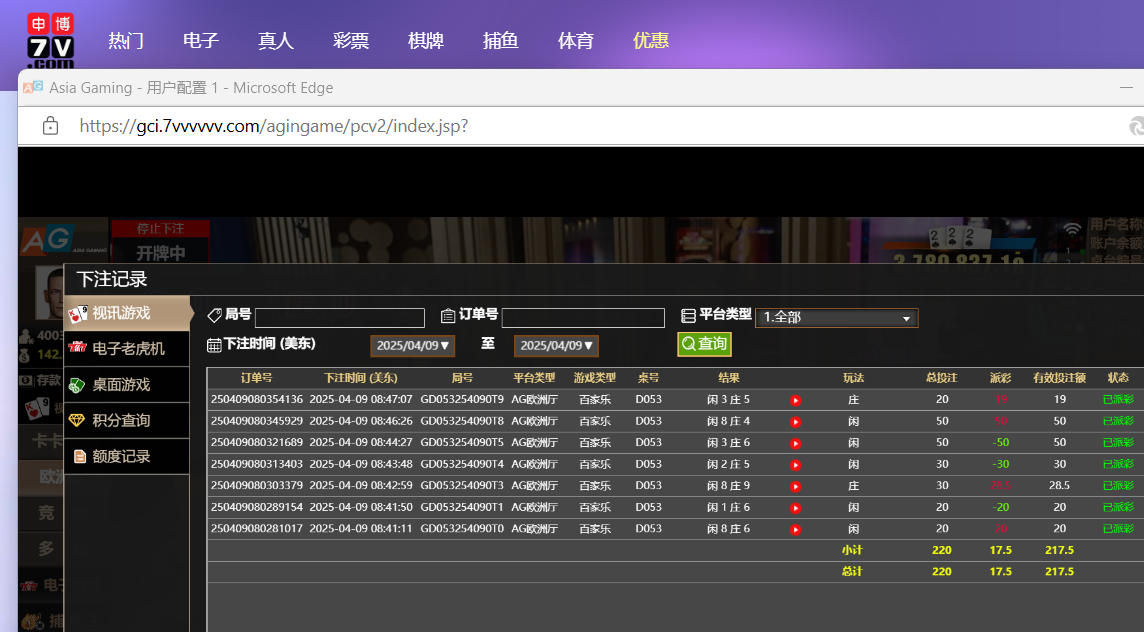Play video replay for order 250409080345929

click(795, 422)
